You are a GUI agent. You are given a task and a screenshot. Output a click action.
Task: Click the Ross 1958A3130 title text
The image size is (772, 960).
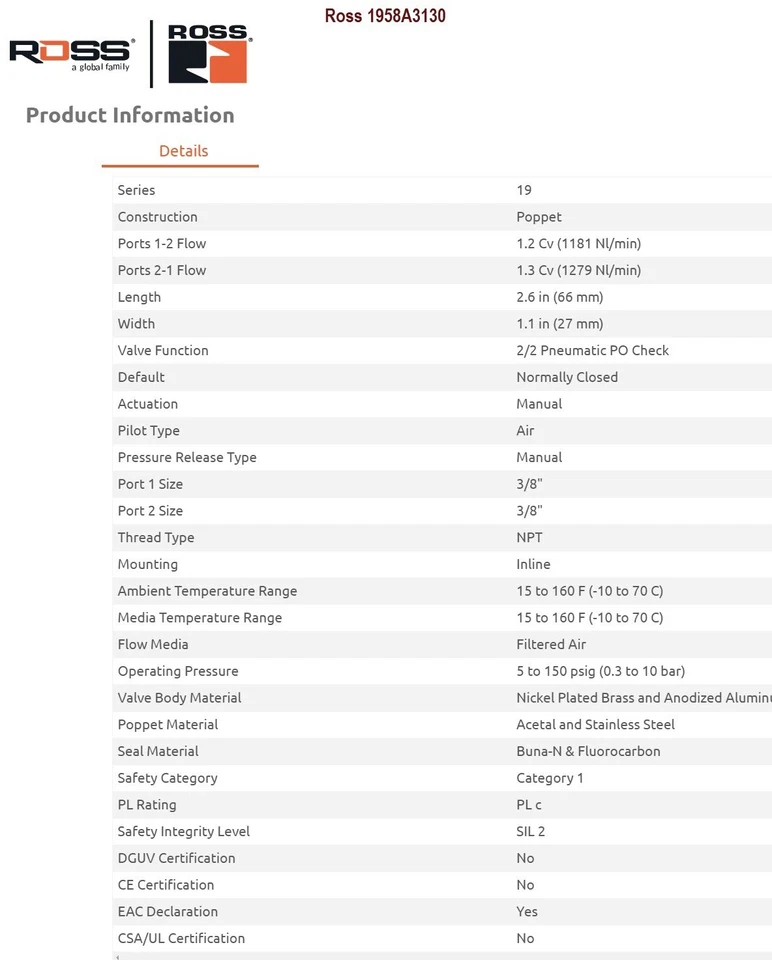tap(385, 15)
